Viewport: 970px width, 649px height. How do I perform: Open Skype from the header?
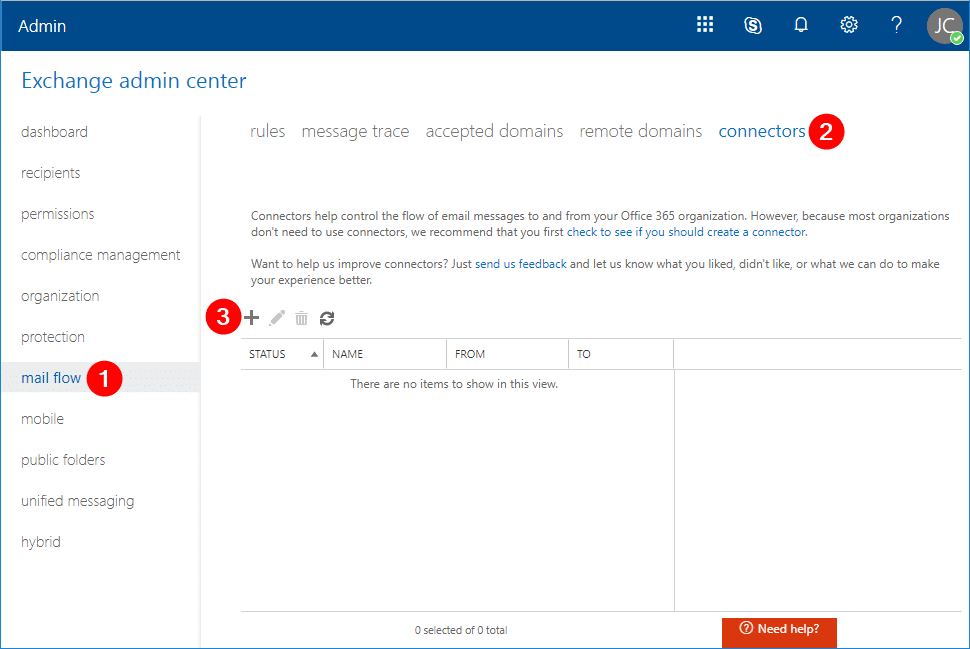tap(752, 25)
